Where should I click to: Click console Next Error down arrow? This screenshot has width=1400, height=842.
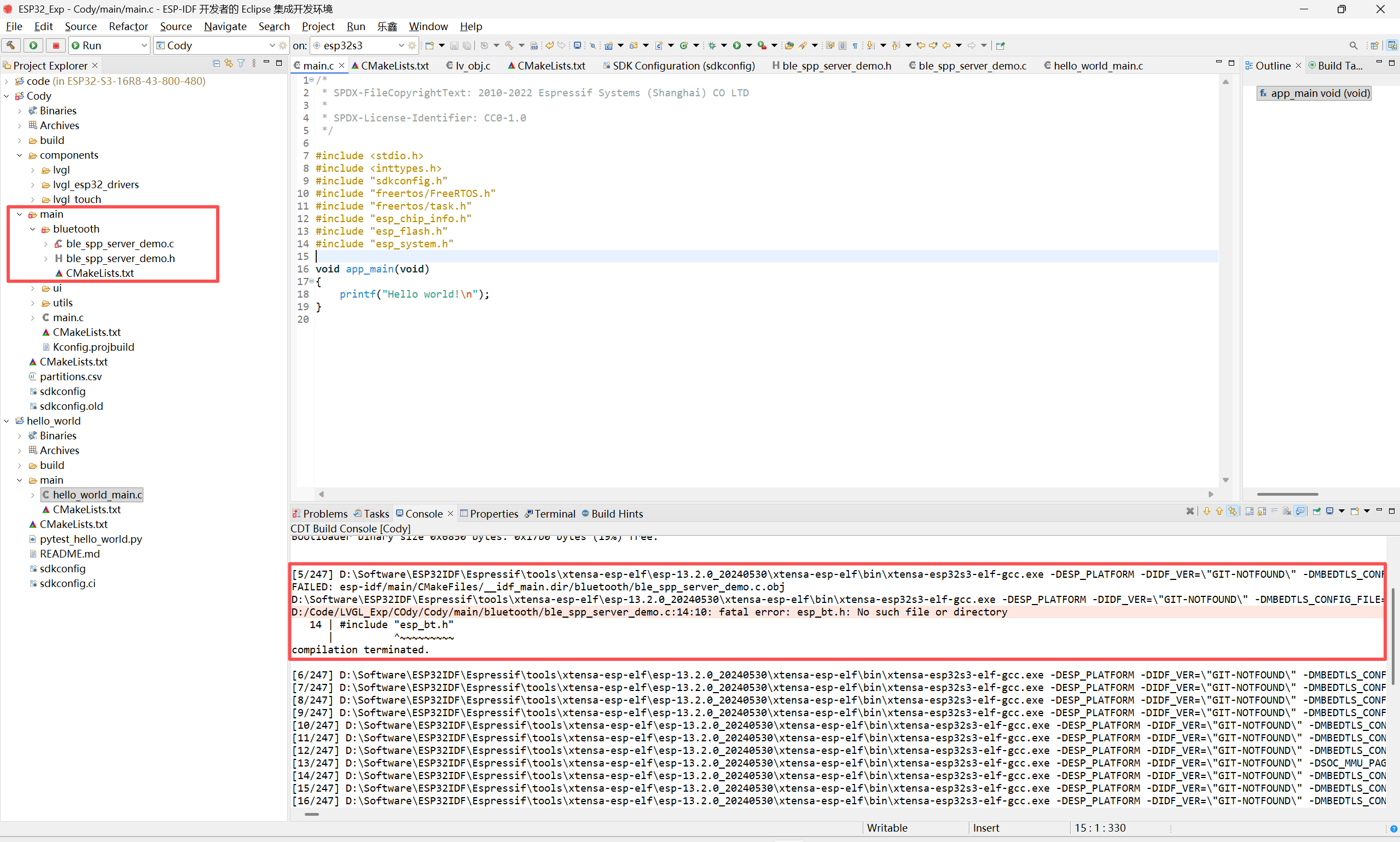(1206, 511)
